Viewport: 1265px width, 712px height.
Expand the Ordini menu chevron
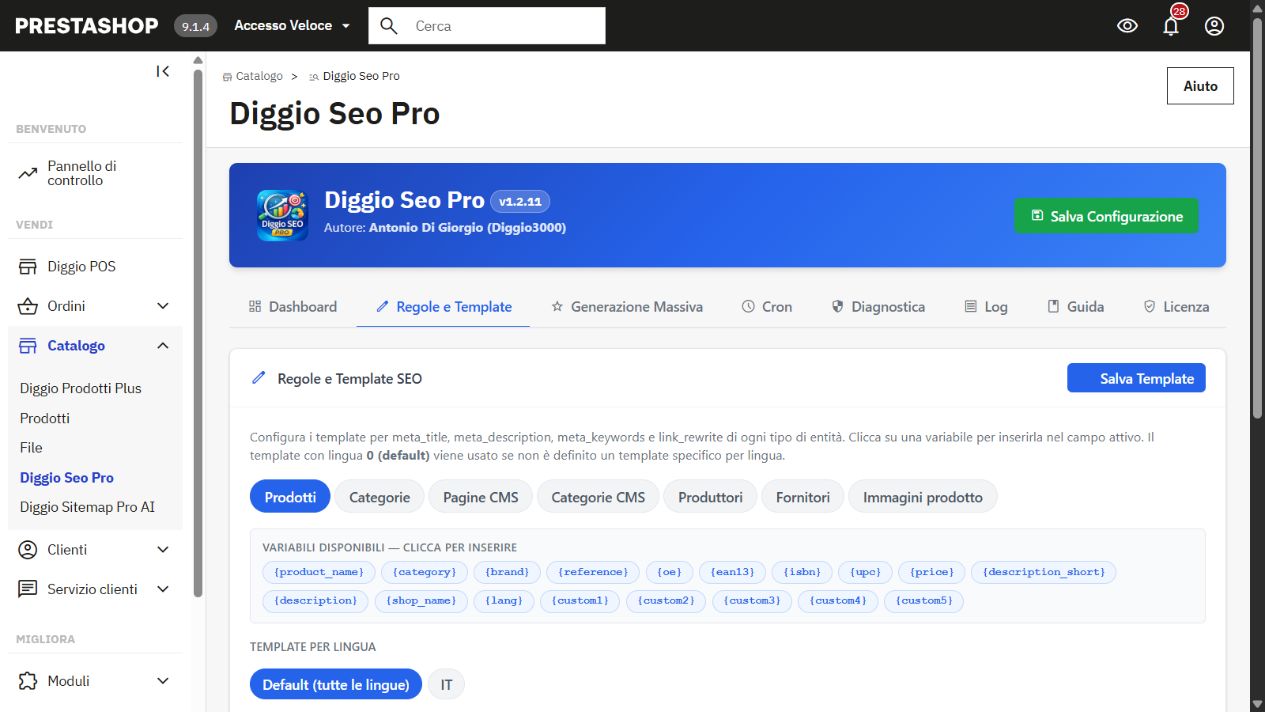[x=163, y=306]
